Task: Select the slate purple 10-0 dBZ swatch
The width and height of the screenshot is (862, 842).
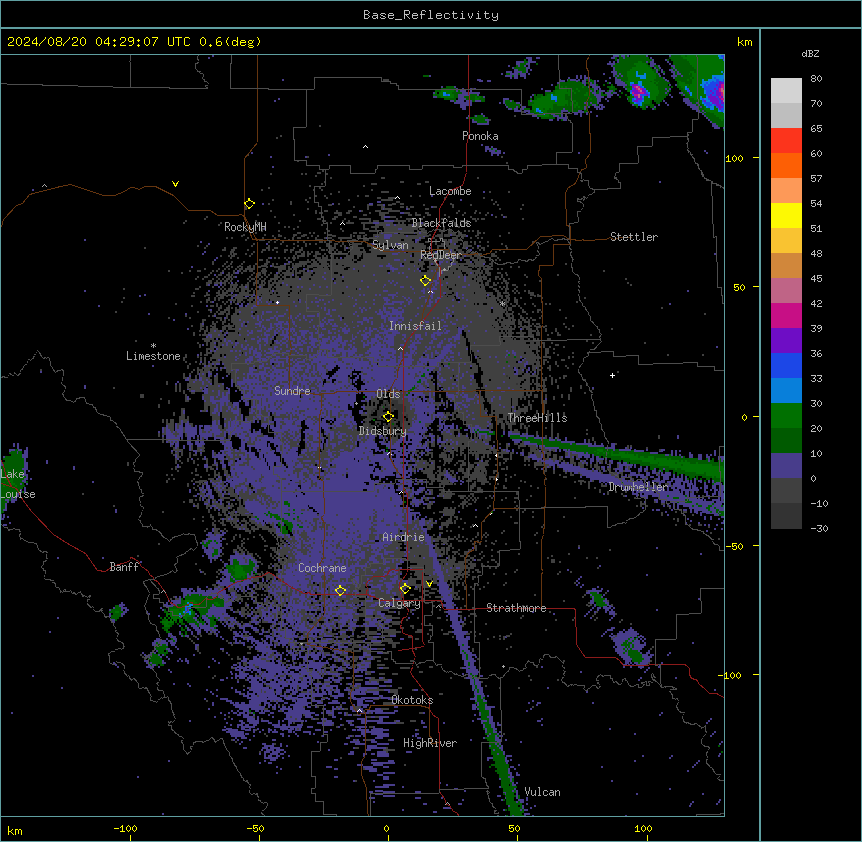Action: coord(786,466)
